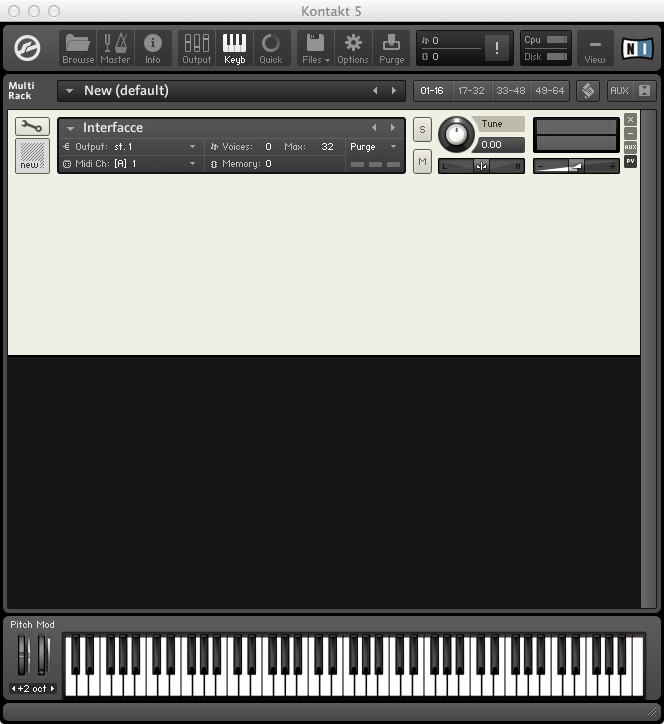Open the Files dropdown menu
The height and width of the screenshot is (724, 664).
point(315,48)
